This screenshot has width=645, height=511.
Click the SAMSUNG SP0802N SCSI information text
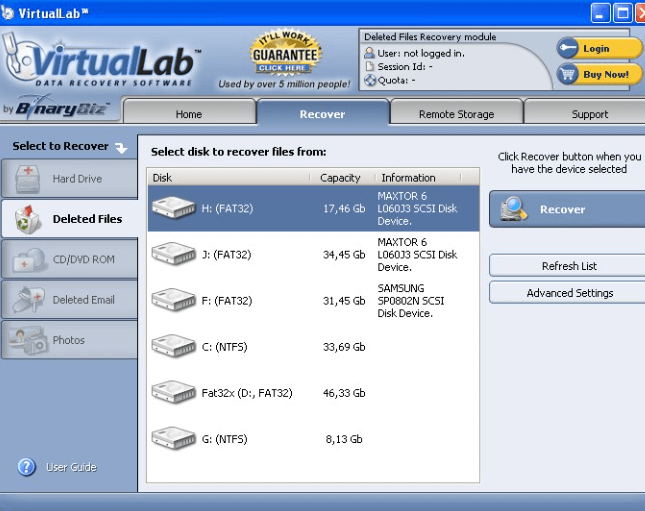411,301
